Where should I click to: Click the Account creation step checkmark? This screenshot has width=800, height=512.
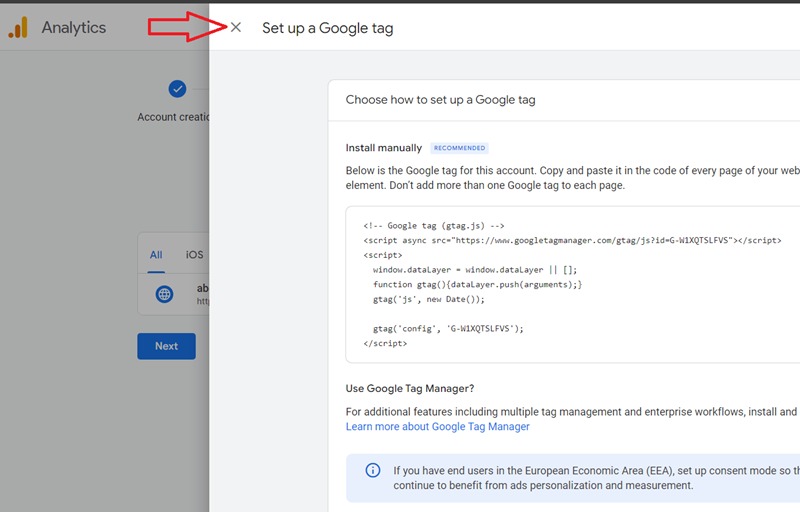177,89
